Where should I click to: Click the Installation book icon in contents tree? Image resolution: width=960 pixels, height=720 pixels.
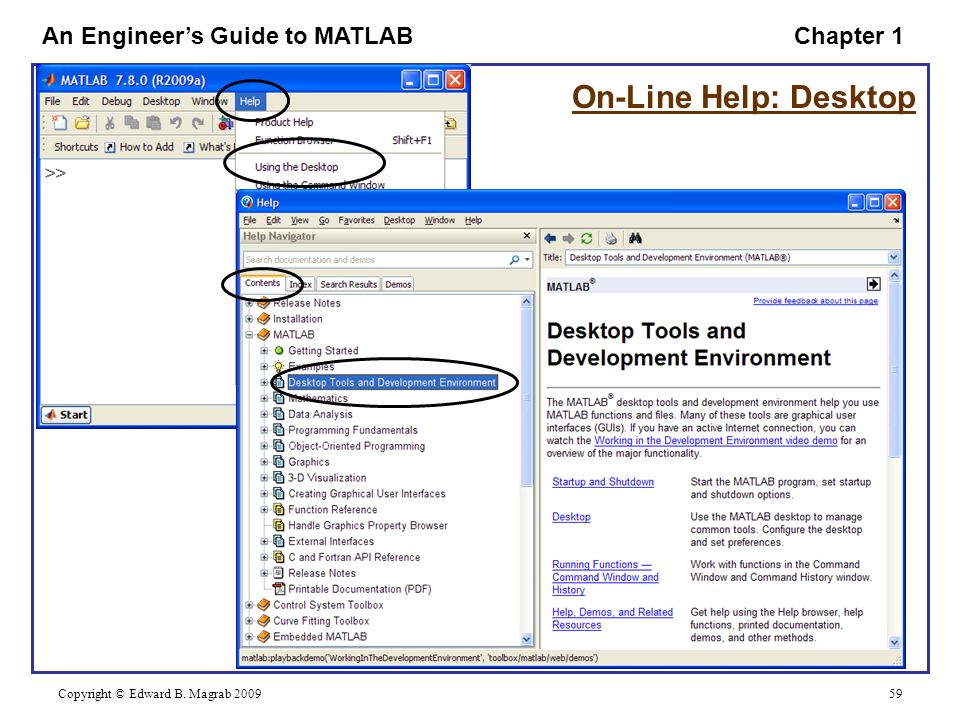pyautogui.click(x=264, y=318)
